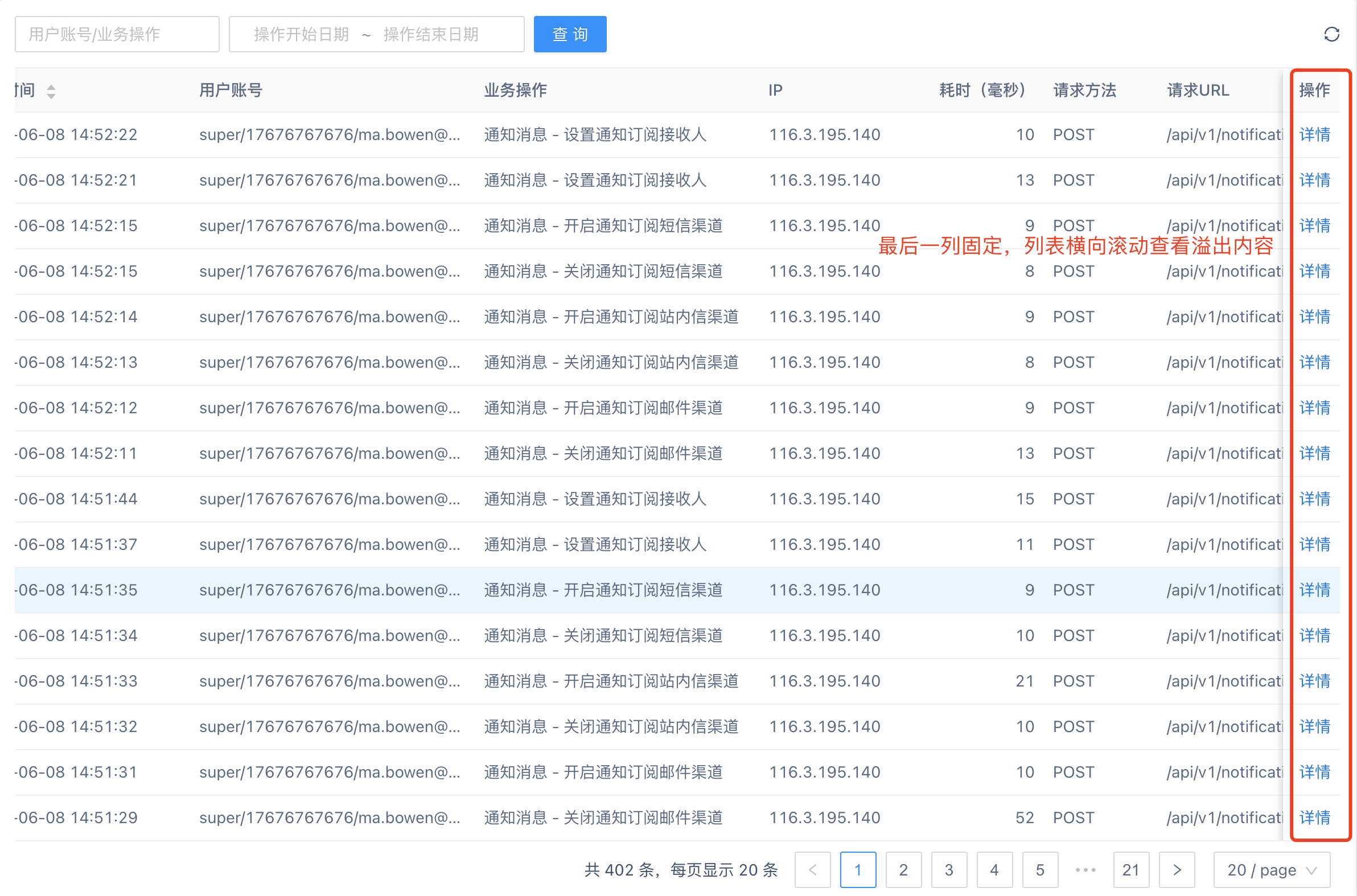Open the 操作开始日期 date picker
1357x896 pixels.
301,34
